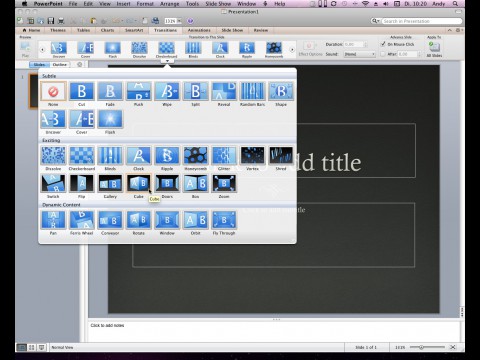This screenshot has width=480, height=360.
Task: Open the Review ribbon tab
Action: coord(261,30)
